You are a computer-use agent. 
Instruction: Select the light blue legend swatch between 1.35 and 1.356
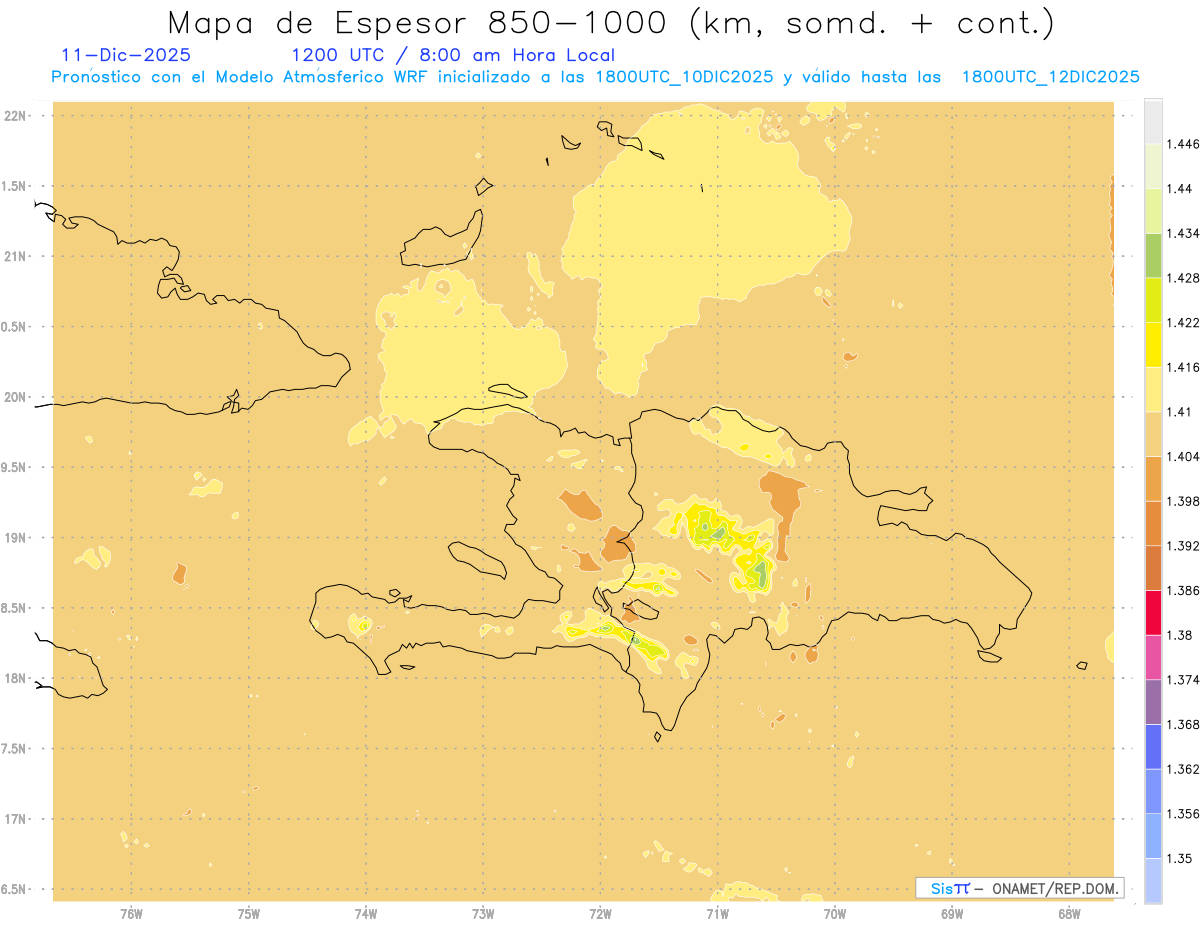[1153, 836]
